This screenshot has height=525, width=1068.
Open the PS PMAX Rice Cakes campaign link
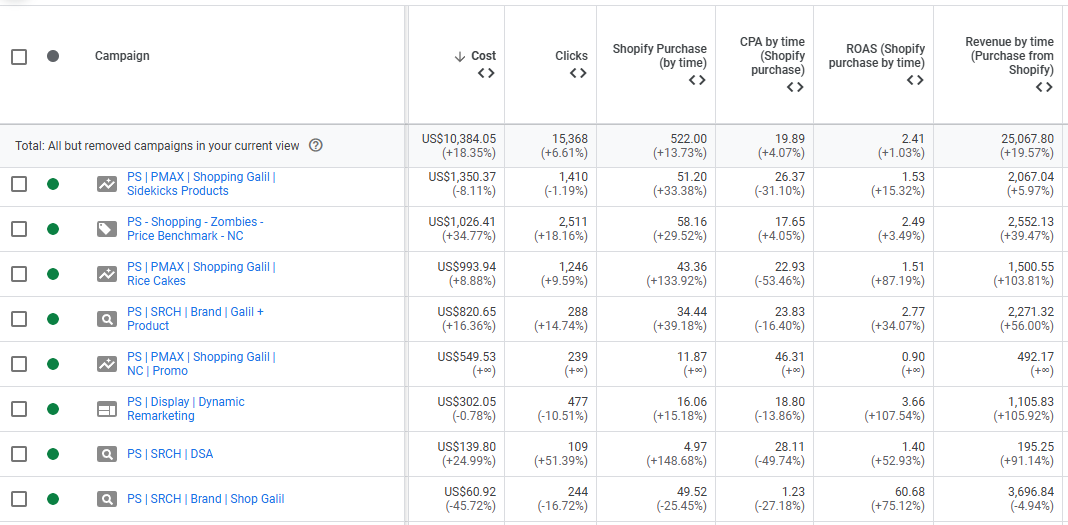(200, 274)
